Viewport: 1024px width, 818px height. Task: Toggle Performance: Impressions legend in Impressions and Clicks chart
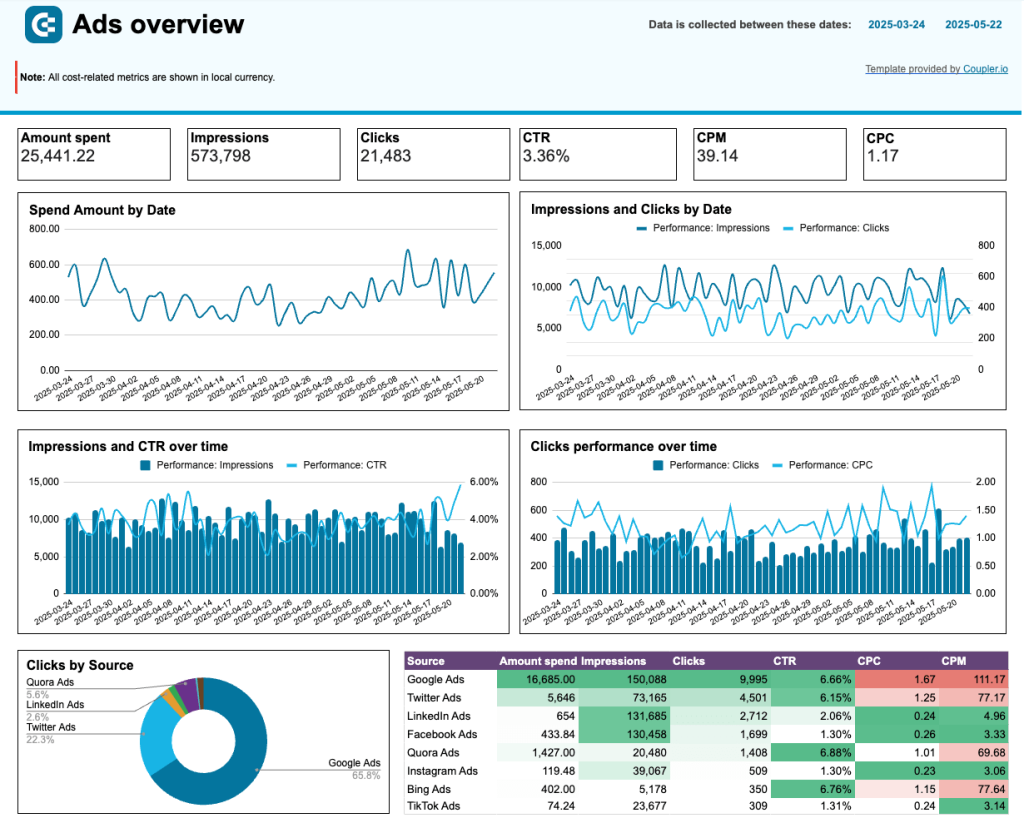click(703, 228)
